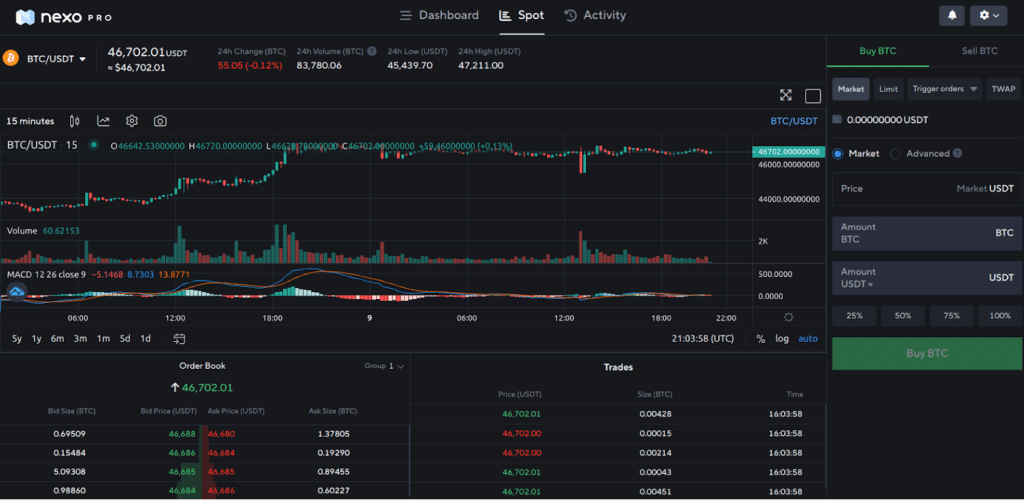Click the chart axis settings gear

(x=788, y=317)
